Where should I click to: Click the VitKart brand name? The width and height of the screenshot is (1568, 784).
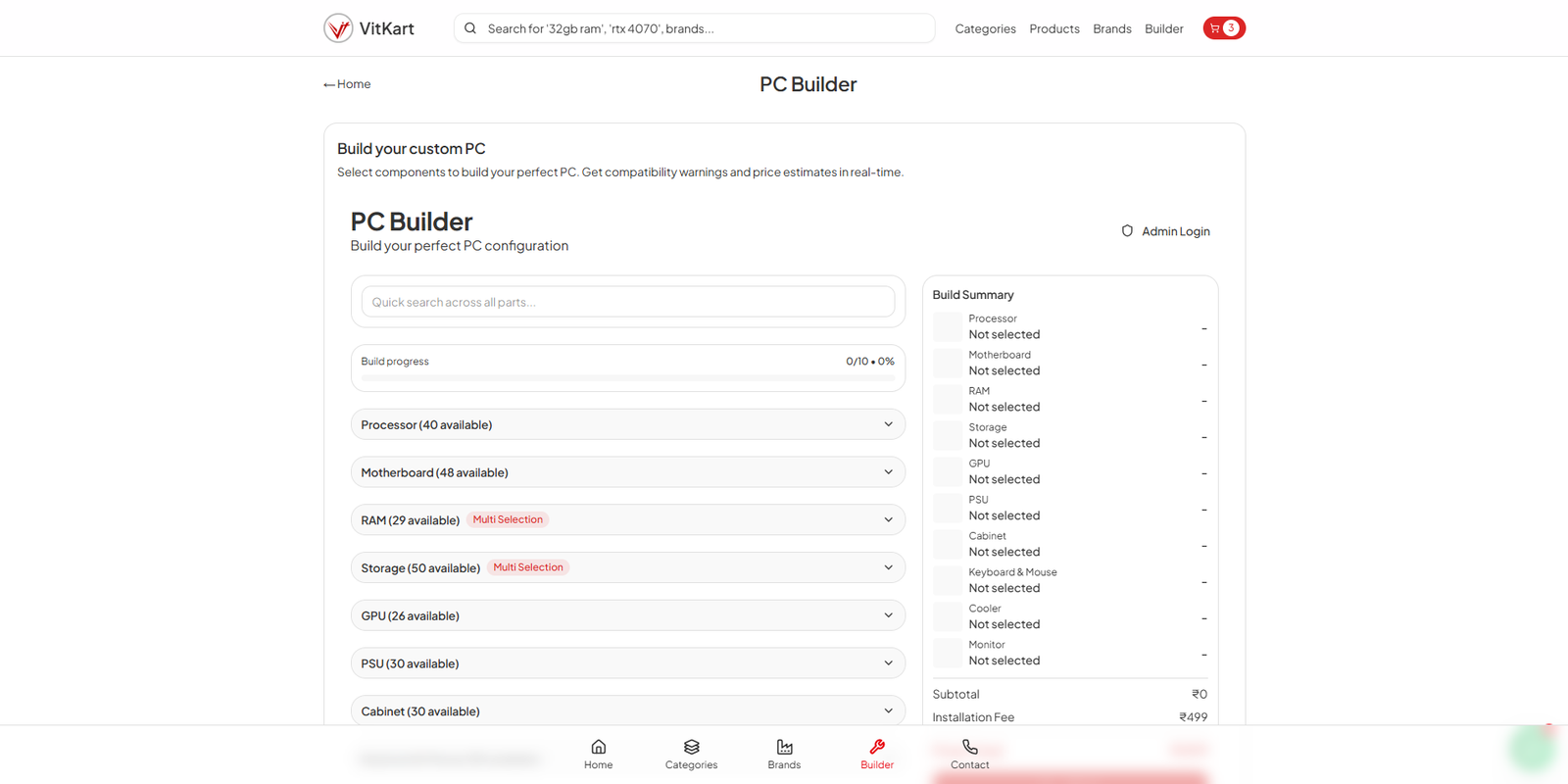click(387, 28)
